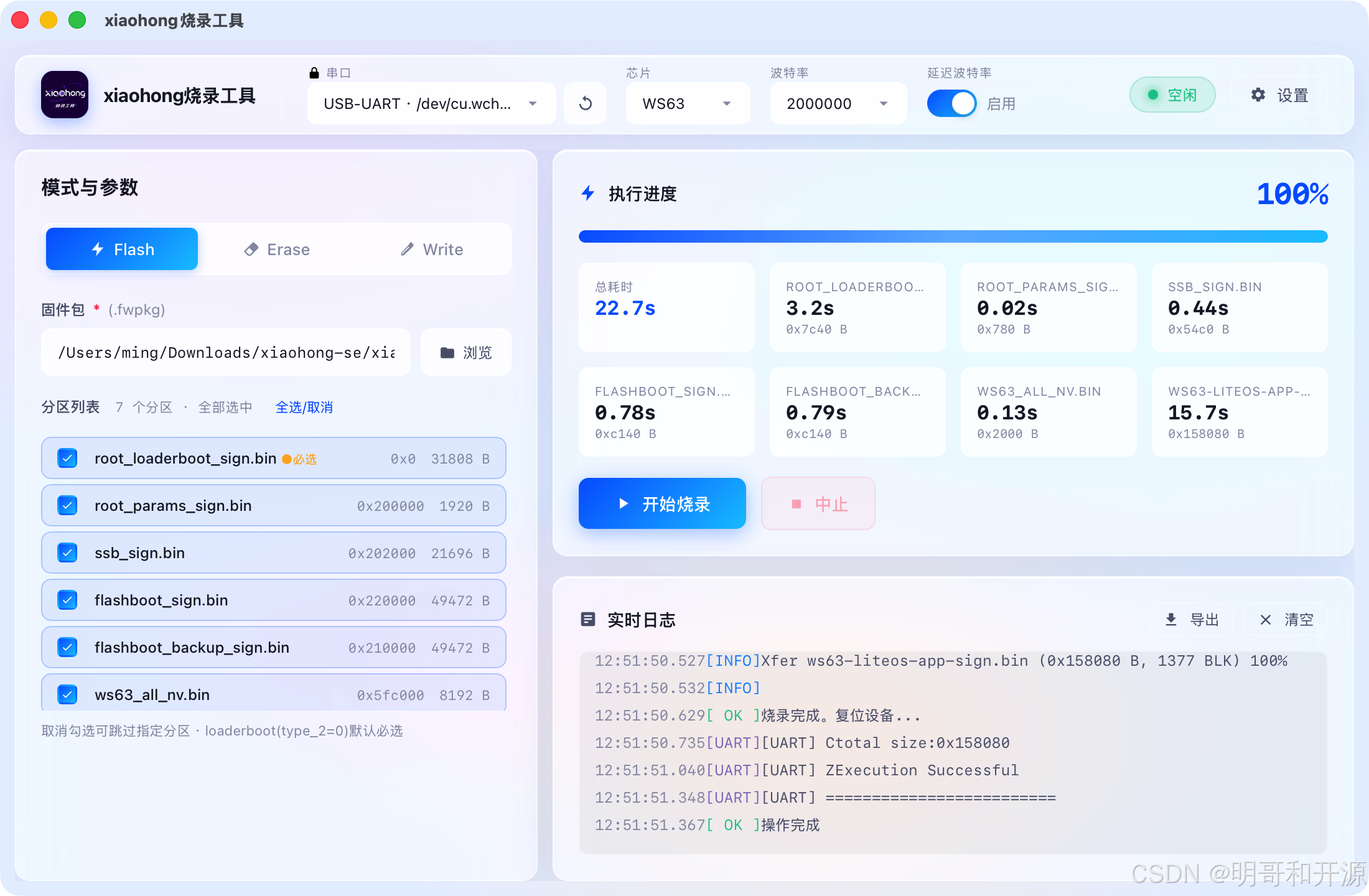The image size is (1369, 896).
Task: Click the macOS yellow minimize window button
Action: (x=49, y=20)
